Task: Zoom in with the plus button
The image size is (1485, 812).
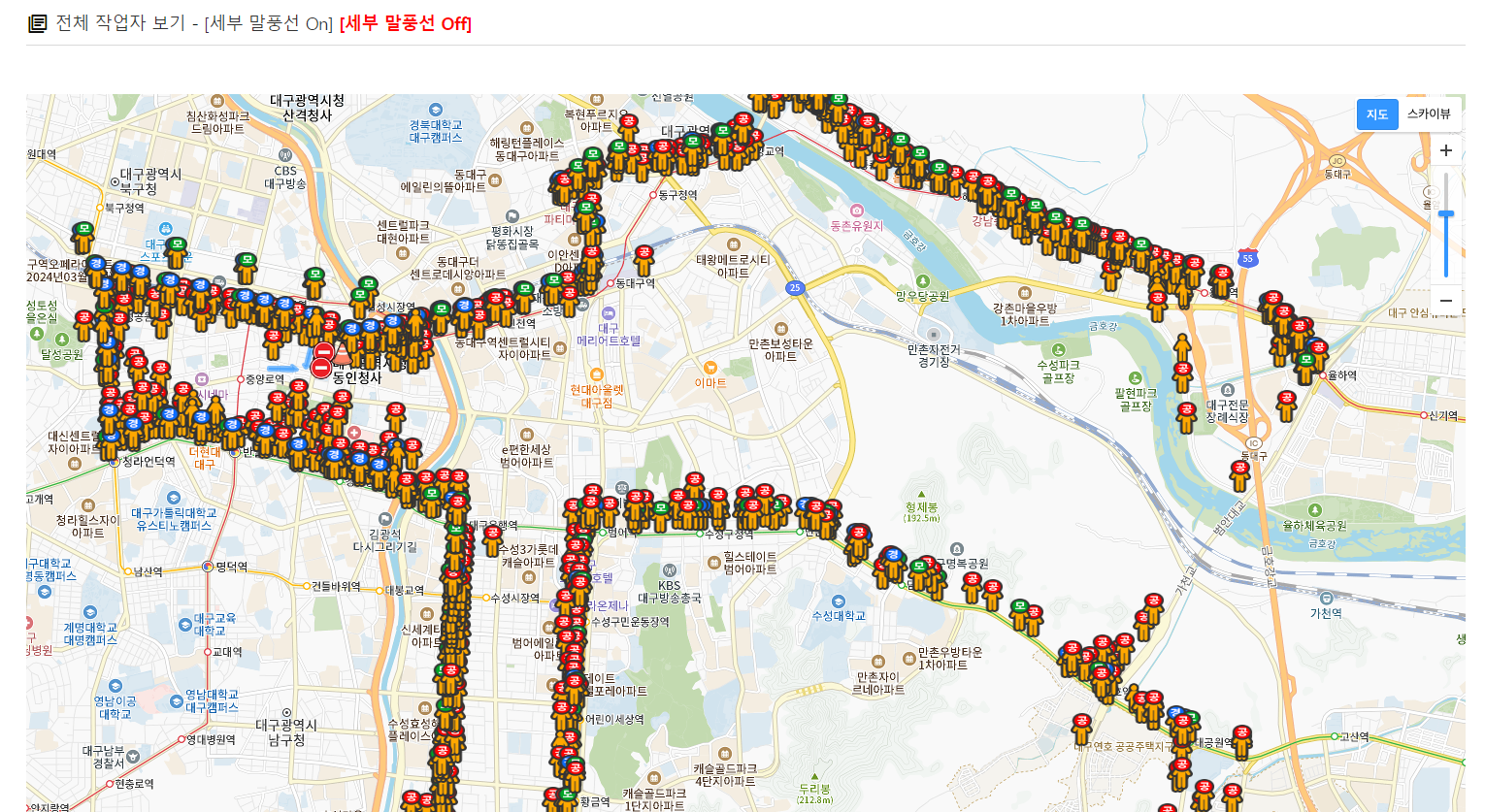Action: (1445, 150)
